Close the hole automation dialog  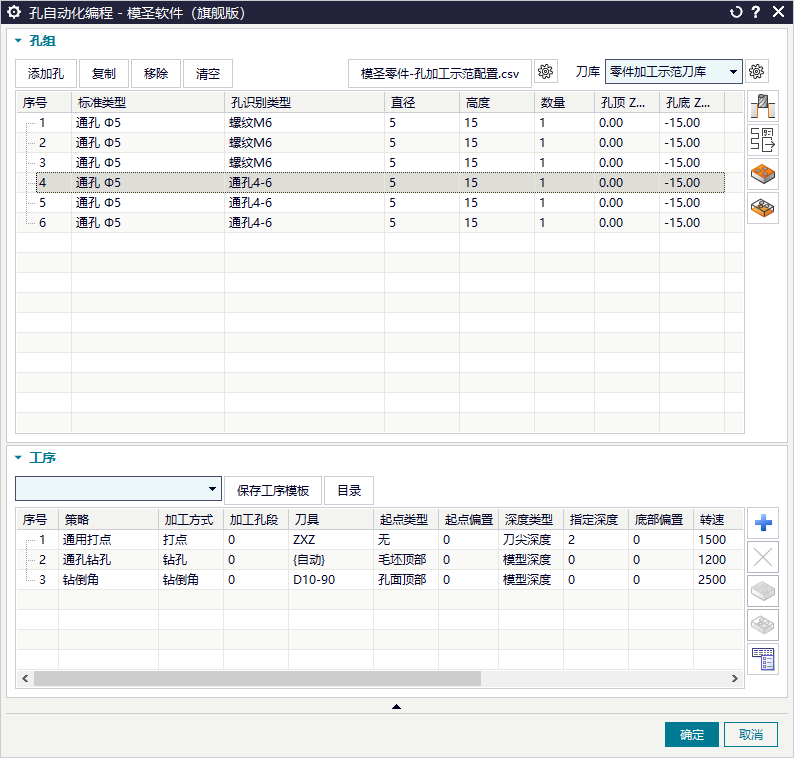click(x=778, y=12)
